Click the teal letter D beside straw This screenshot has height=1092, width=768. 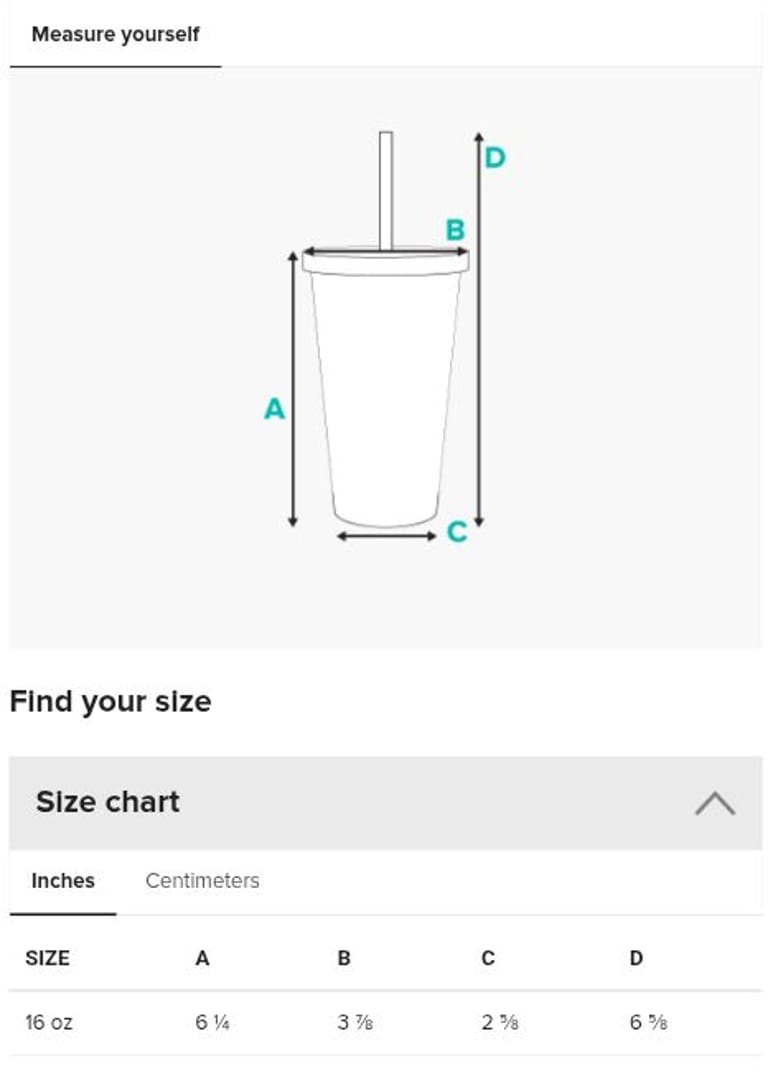[x=495, y=158]
